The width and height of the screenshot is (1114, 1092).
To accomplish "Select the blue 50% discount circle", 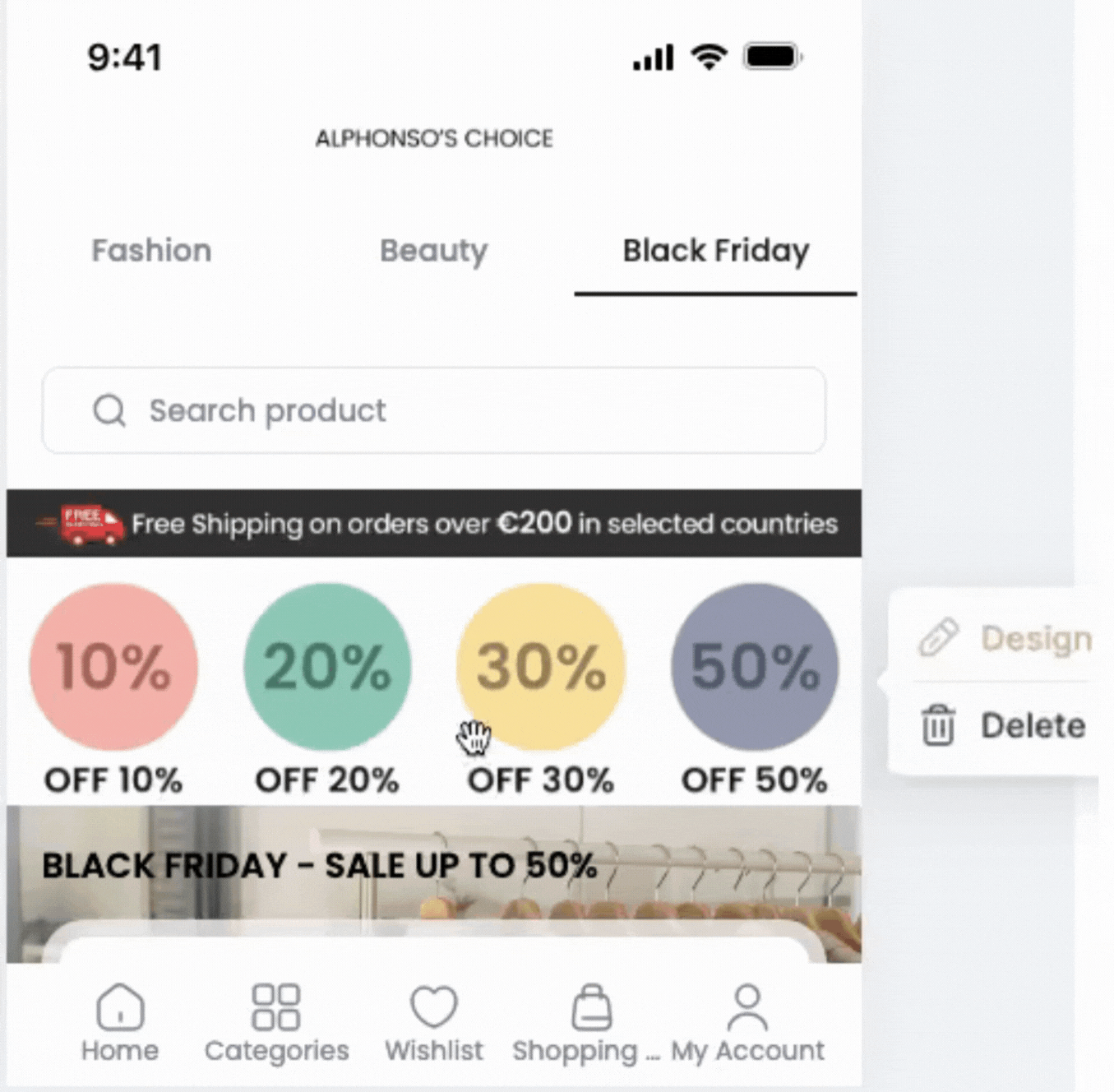I will [755, 666].
